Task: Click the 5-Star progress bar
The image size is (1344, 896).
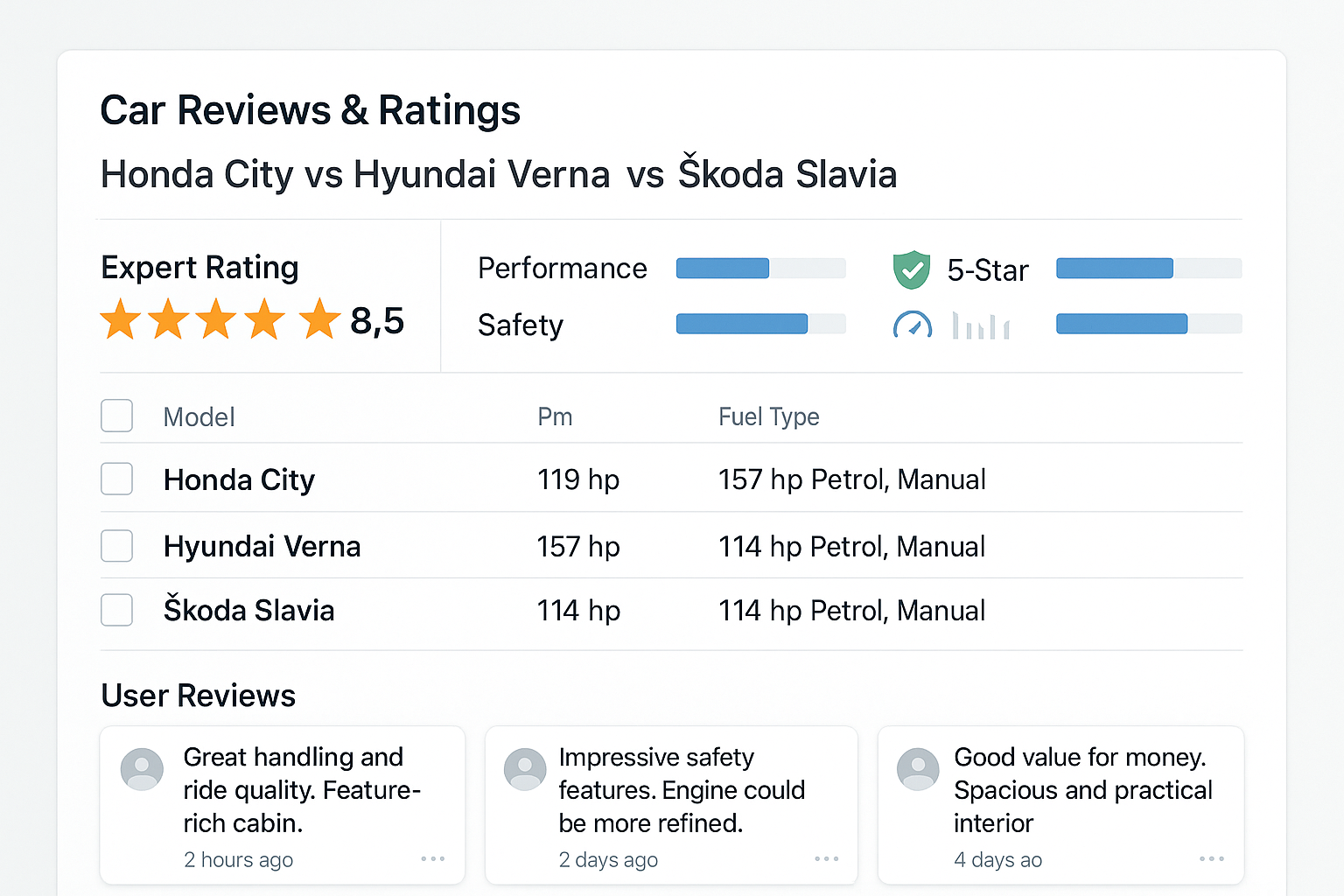Action: tap(1149, 268)
